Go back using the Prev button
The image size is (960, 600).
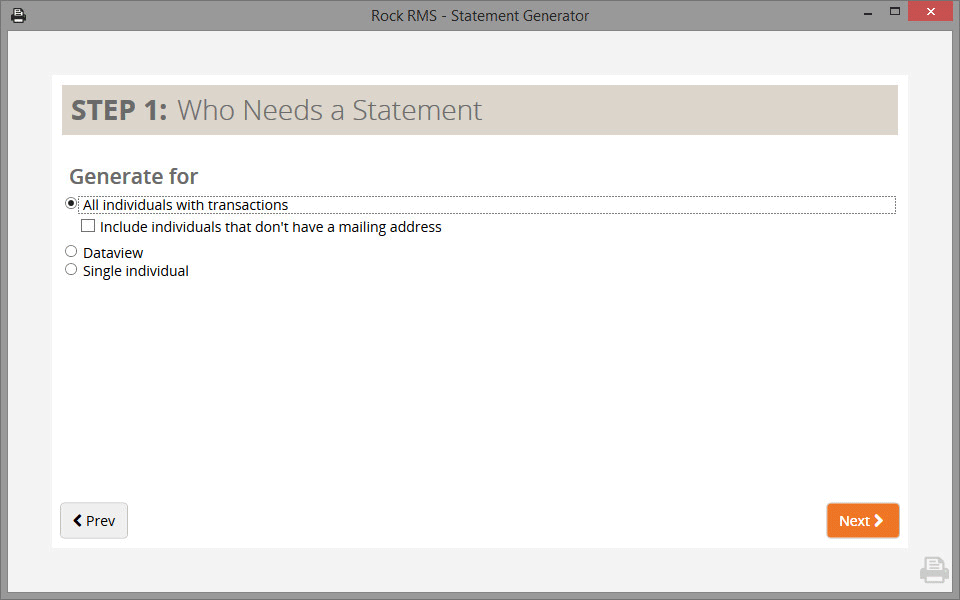pyautogui.click(x=94, y=521)
